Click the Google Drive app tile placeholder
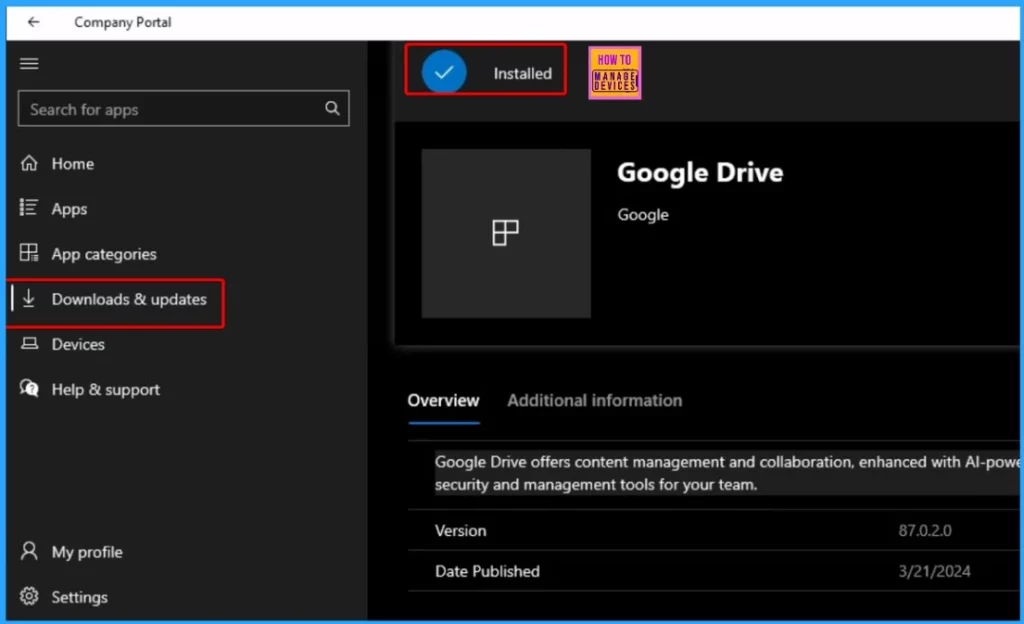The height and width of the screenshot is (624, 1024). [506, 233]
